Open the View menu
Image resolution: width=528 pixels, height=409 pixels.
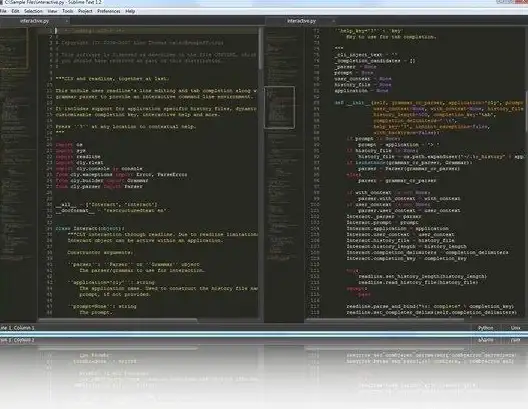coord(52,11)
